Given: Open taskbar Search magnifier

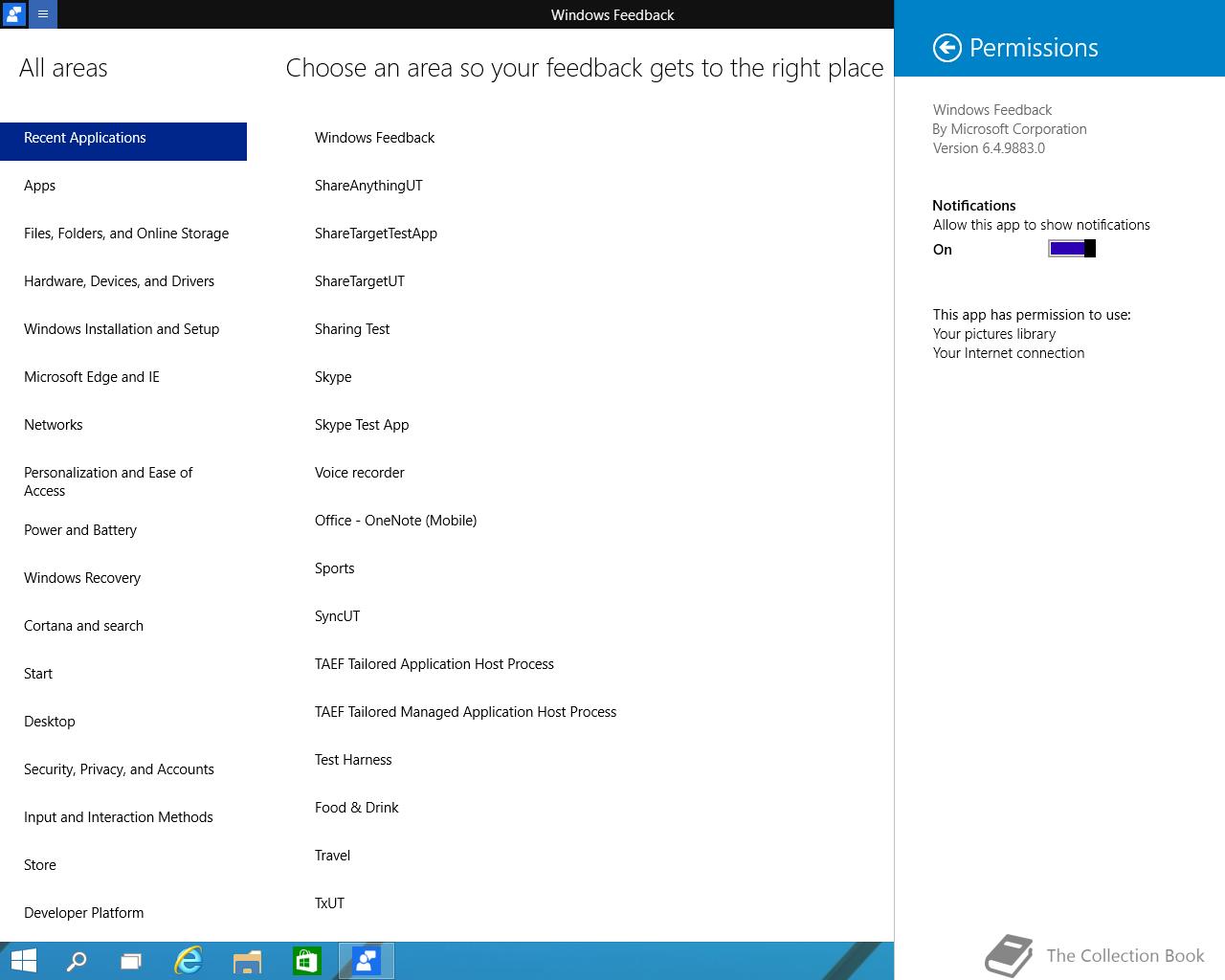Looking at the screenshot, I should 77,961.
